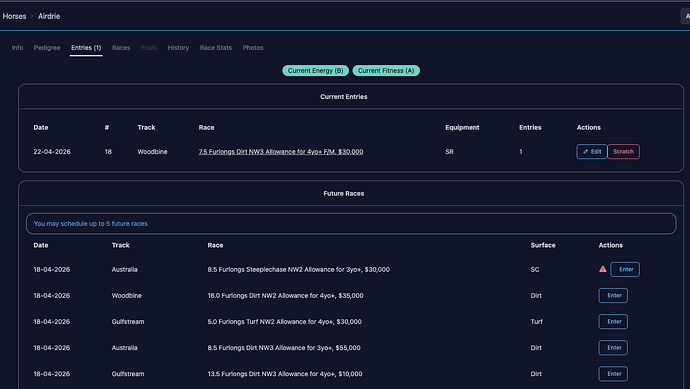690x389 pixels.
Task: Open the 7.5 Furlongs Dirt NW3 Allowance link
Action: point(281,151)
